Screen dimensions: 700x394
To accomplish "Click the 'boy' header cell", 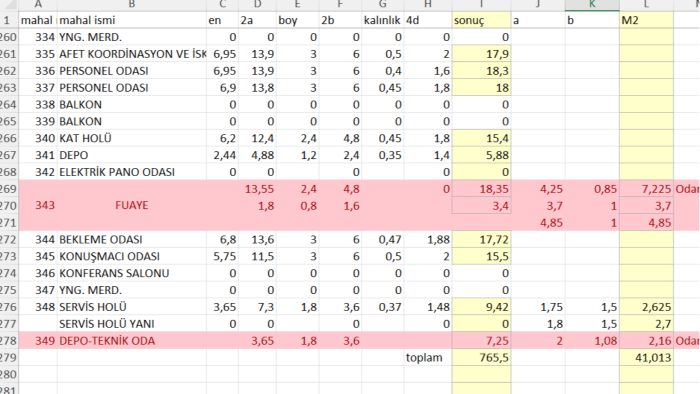I will point(297,20).
